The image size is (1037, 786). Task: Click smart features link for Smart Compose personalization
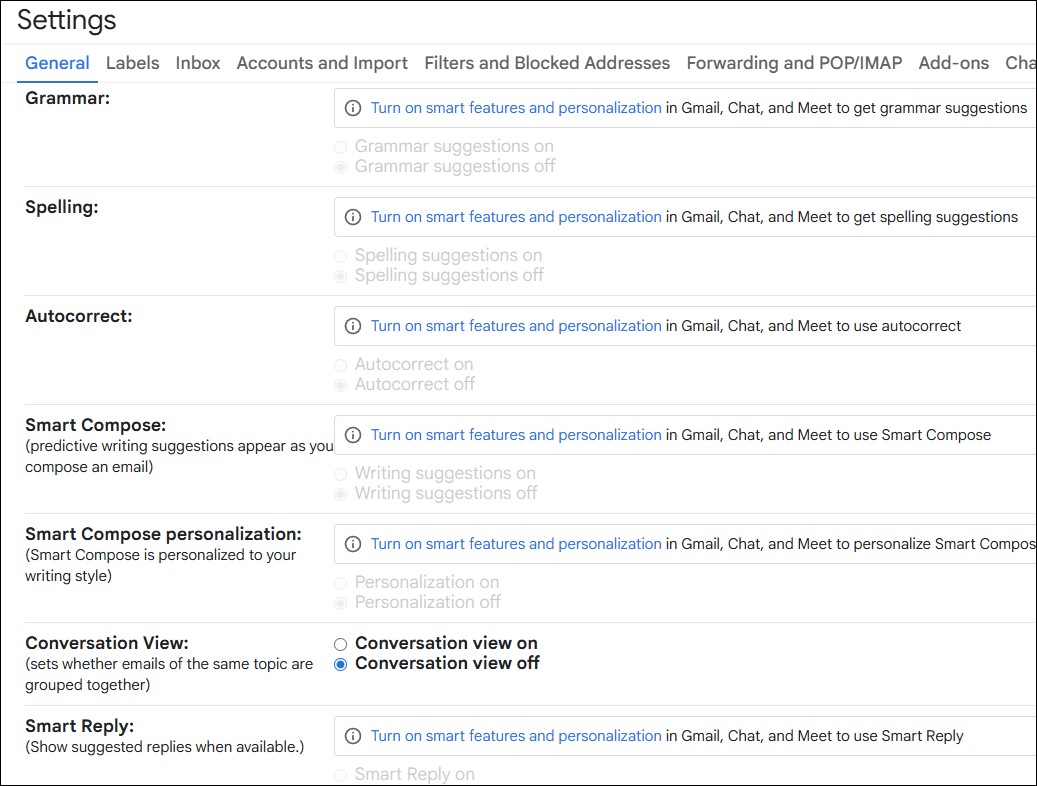coord(516,544)
